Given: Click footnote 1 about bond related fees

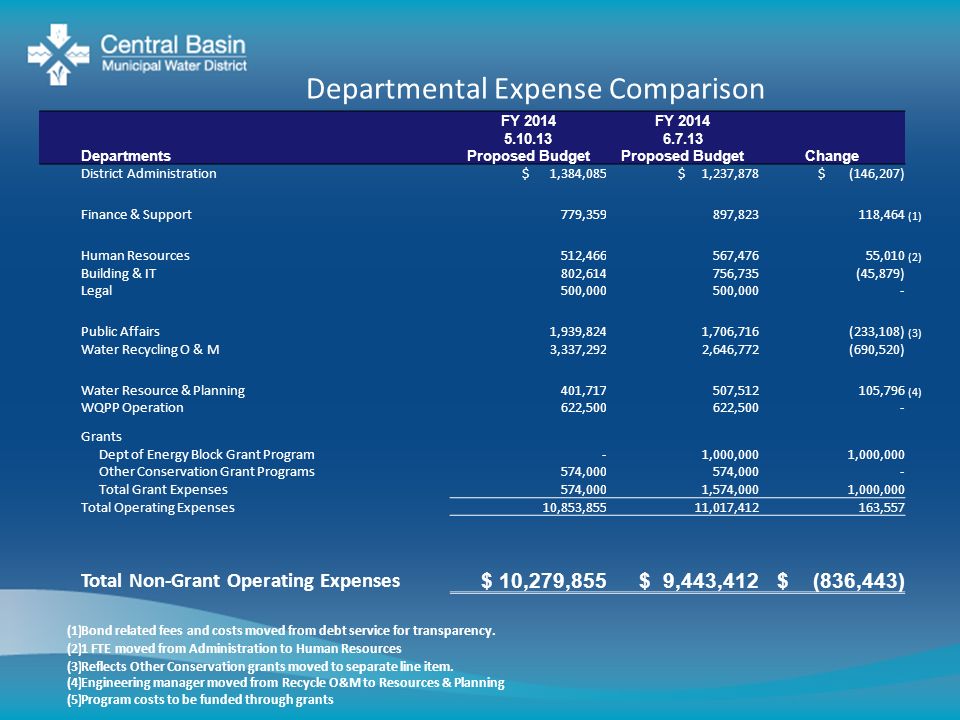Looking at the screenshot, I should click(x=281, y=630).
